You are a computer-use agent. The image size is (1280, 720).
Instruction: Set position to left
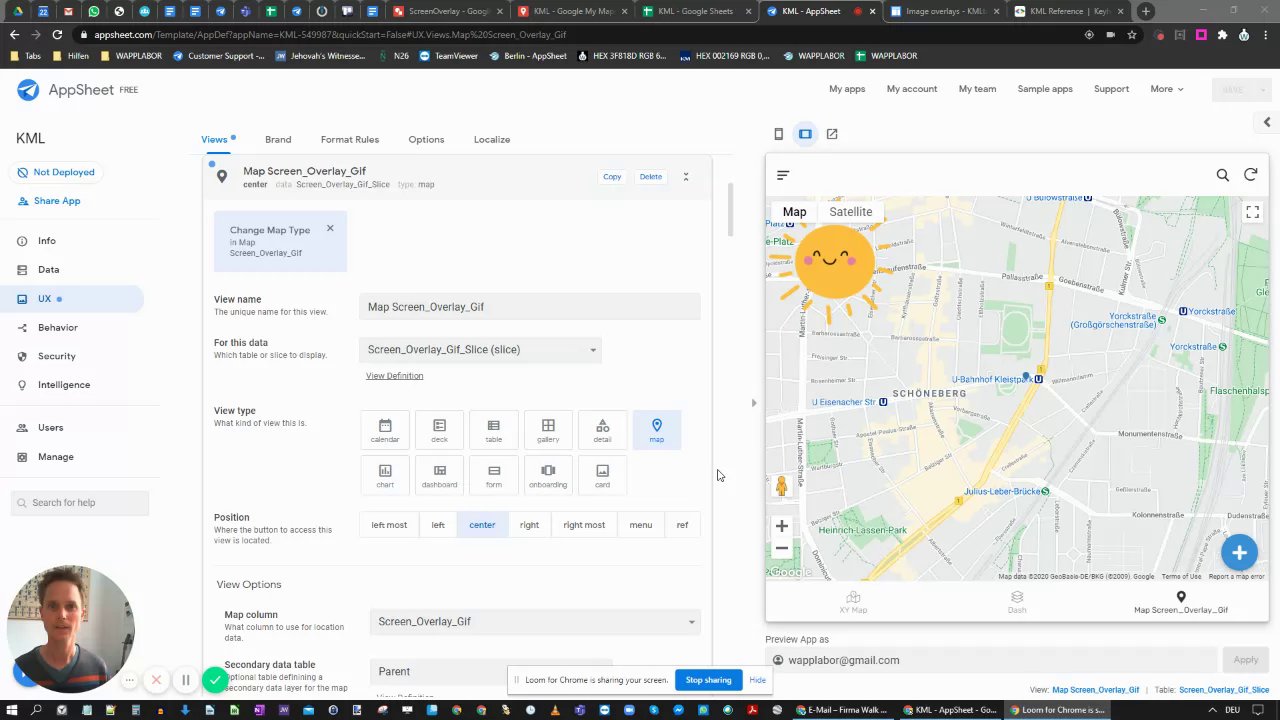[x=438, y=525]
